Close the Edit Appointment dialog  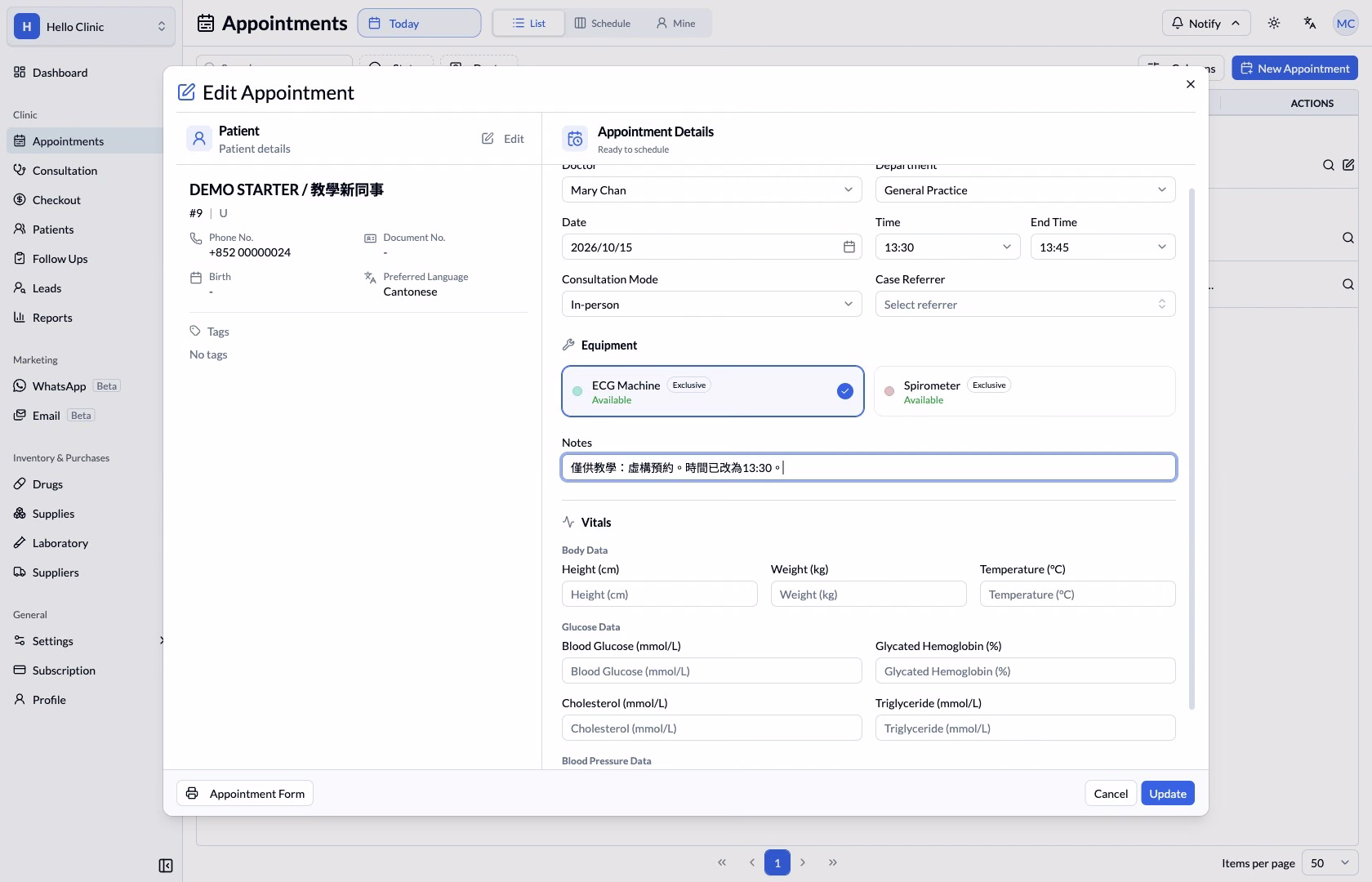pos(1191,83)
